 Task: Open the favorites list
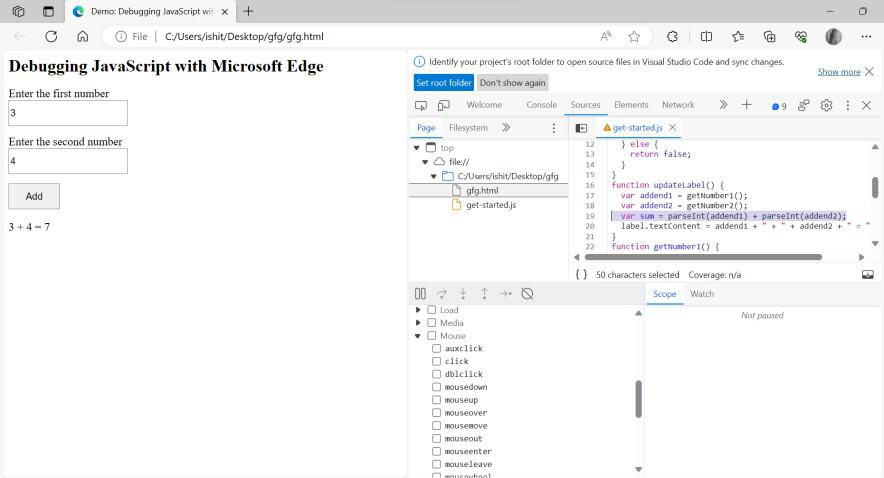click(x=738, y=37)
